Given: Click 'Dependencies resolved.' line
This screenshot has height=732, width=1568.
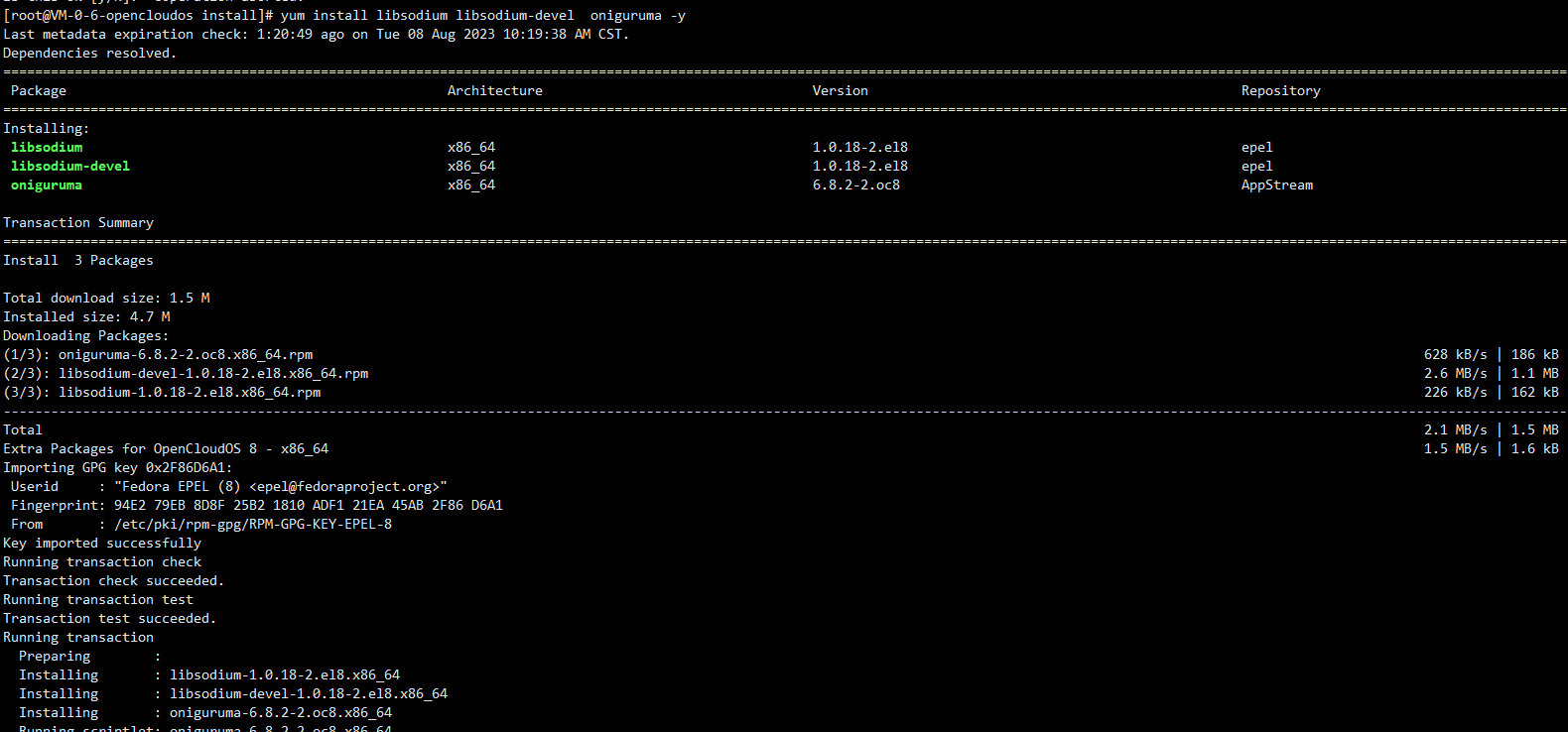Looking at the screenshot, I should click(90, 54).
